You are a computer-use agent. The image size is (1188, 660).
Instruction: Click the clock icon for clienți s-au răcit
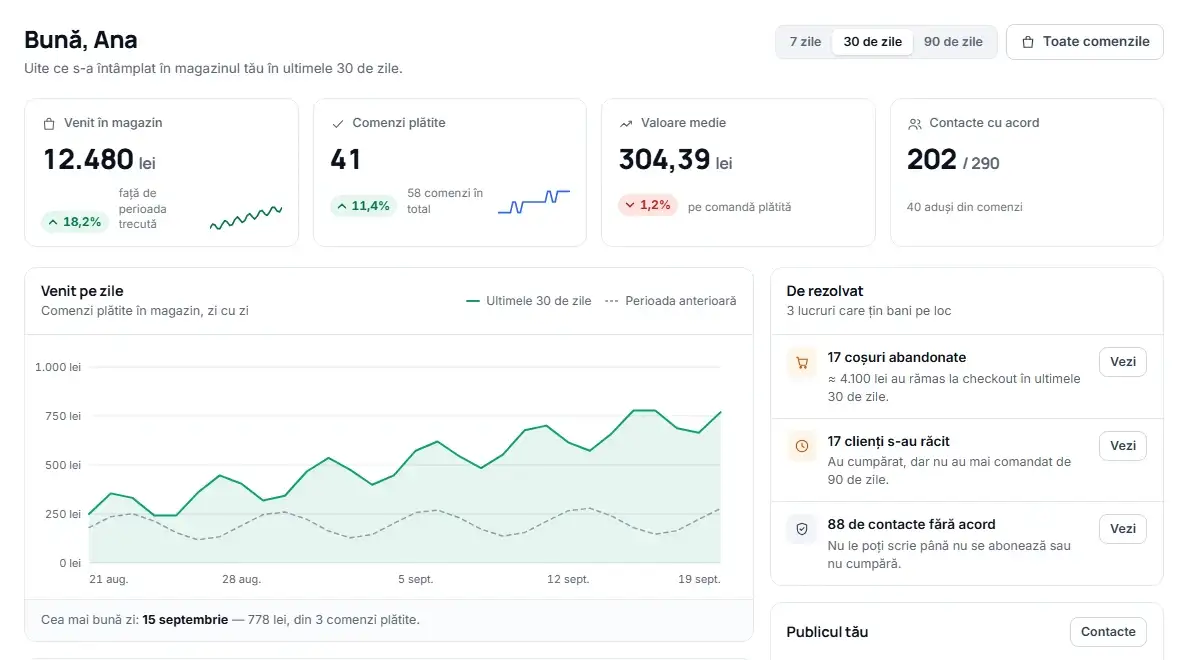tap(802, 446)
